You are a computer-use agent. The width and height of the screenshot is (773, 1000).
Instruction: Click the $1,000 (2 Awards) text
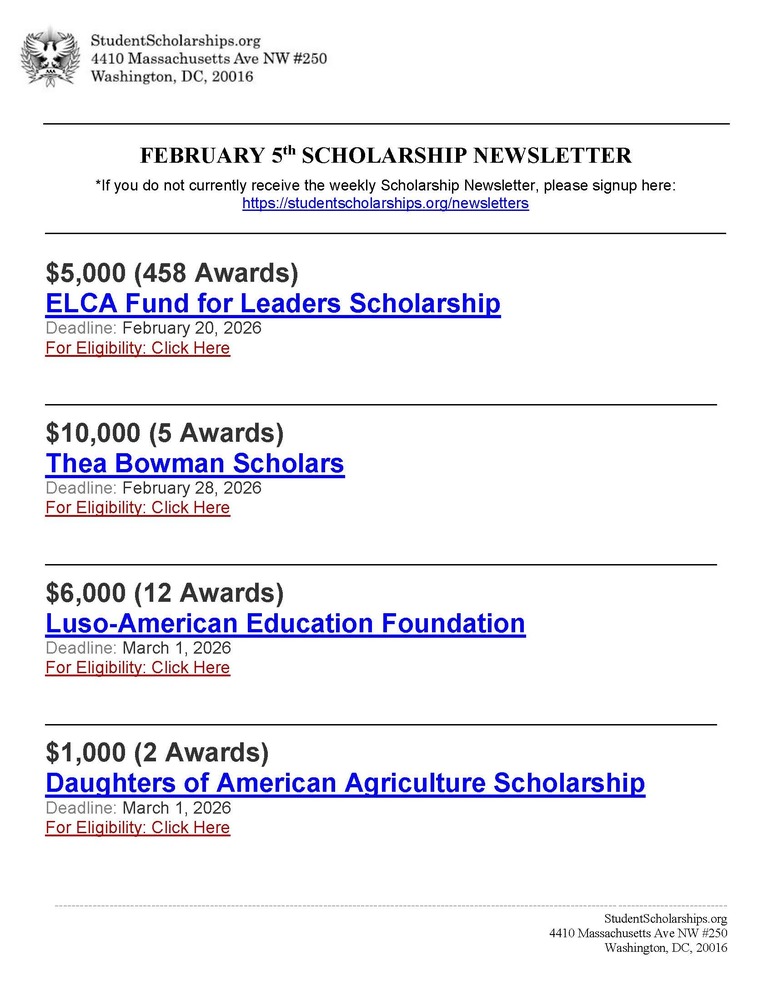[157, 752]
